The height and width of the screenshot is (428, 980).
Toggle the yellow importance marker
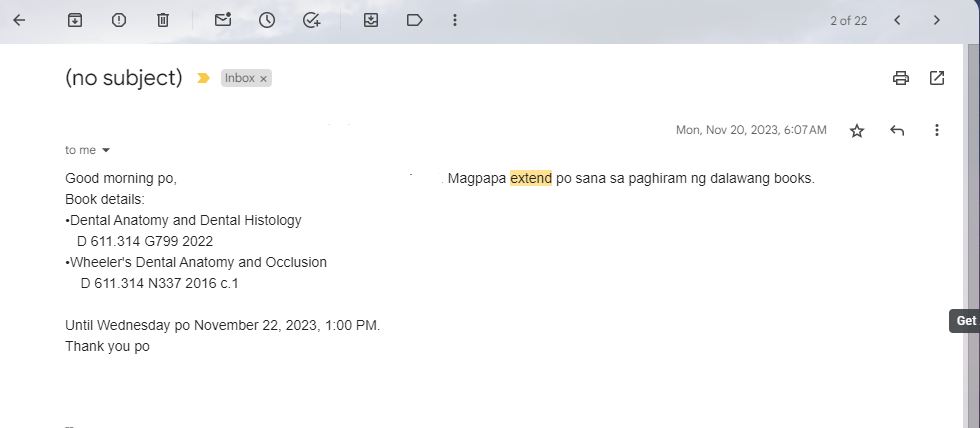click(x=203, y=78)
